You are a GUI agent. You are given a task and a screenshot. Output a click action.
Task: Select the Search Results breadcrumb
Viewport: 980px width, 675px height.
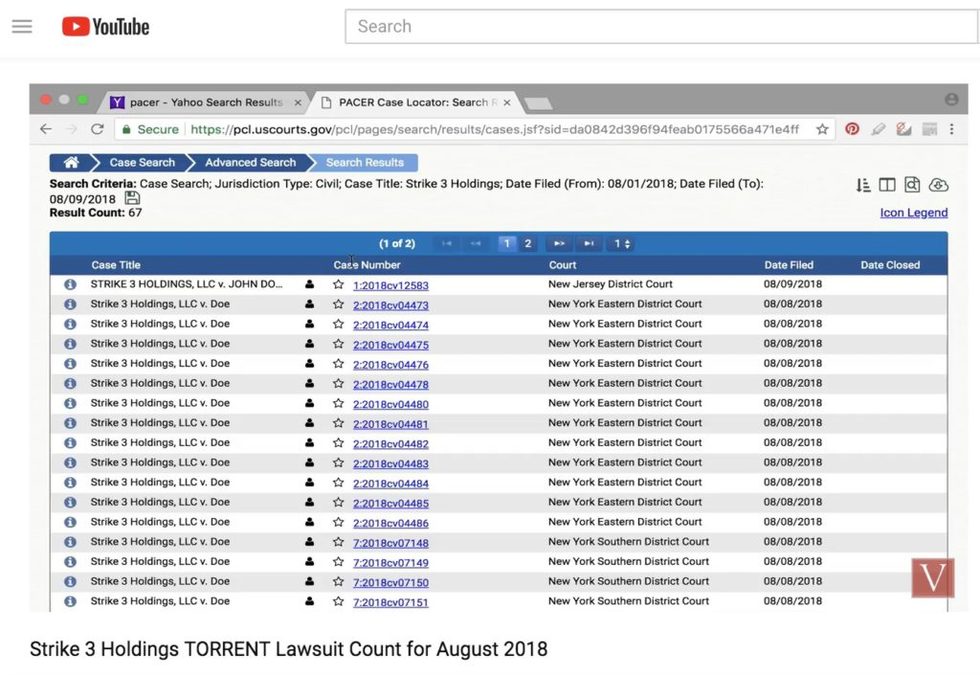(364, 162)
